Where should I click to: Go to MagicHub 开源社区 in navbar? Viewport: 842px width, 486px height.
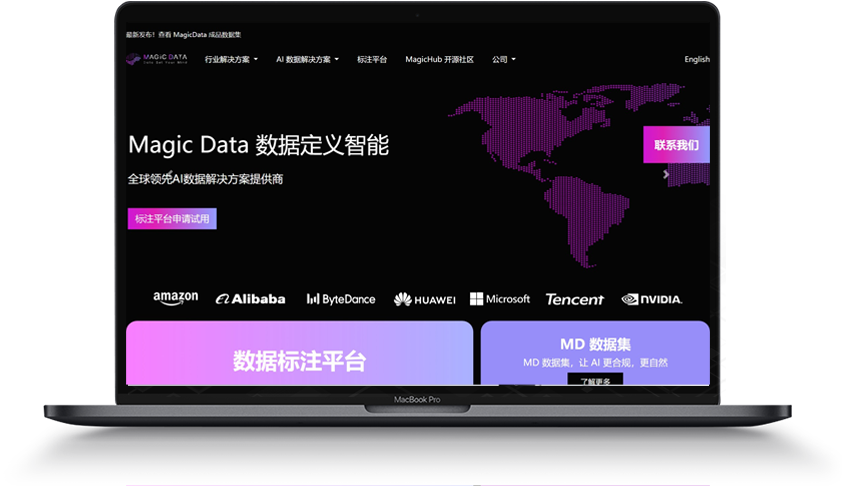pyautogui.click(x=439, y=60)
